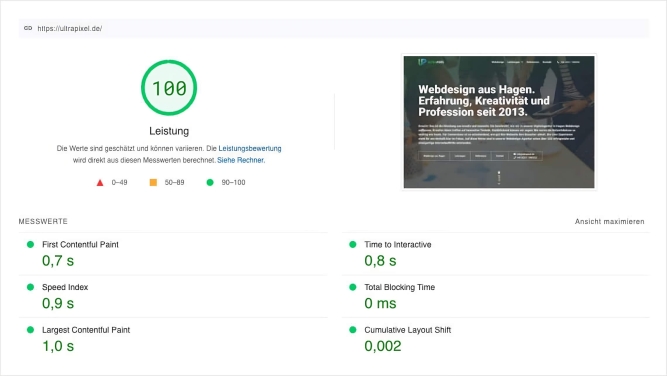The width and height of the screenshot is (667, 376).
Task: Click the 100 performance score gauge
Action: [169, 88]
